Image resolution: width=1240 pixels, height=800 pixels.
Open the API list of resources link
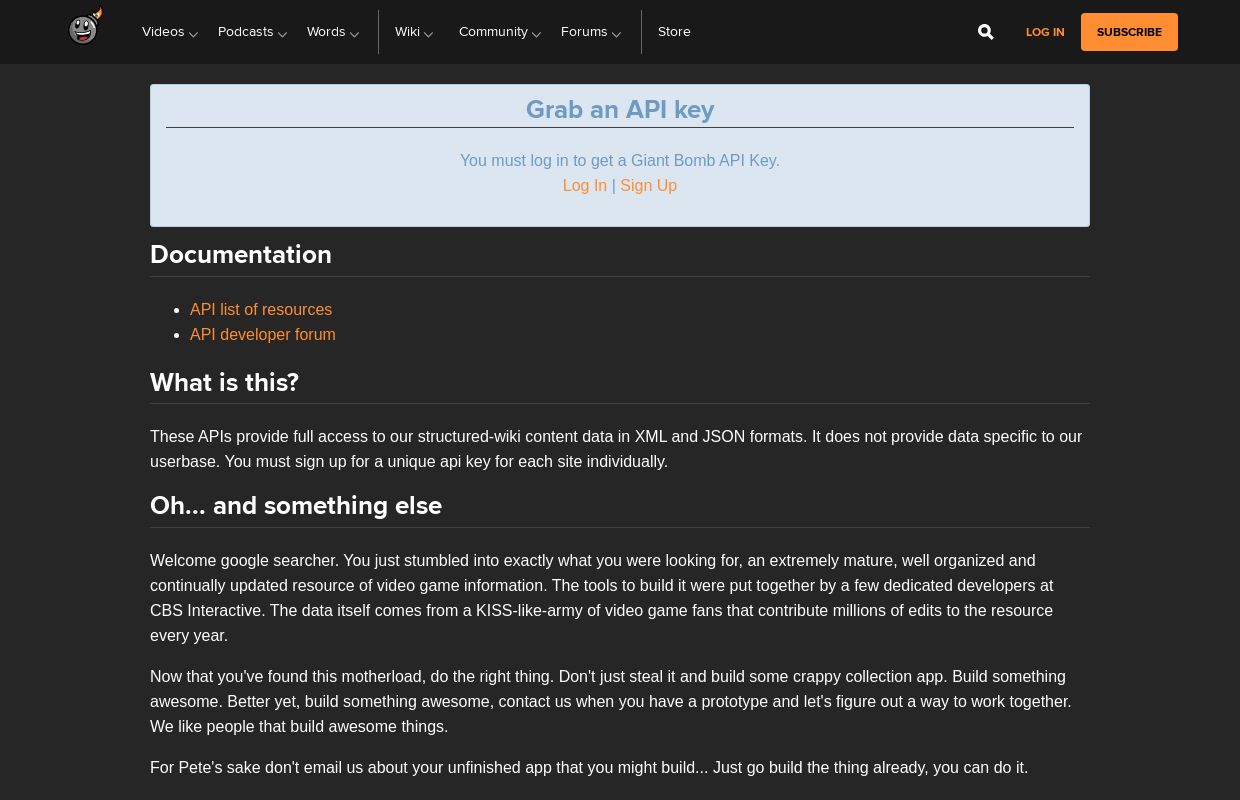261,310
